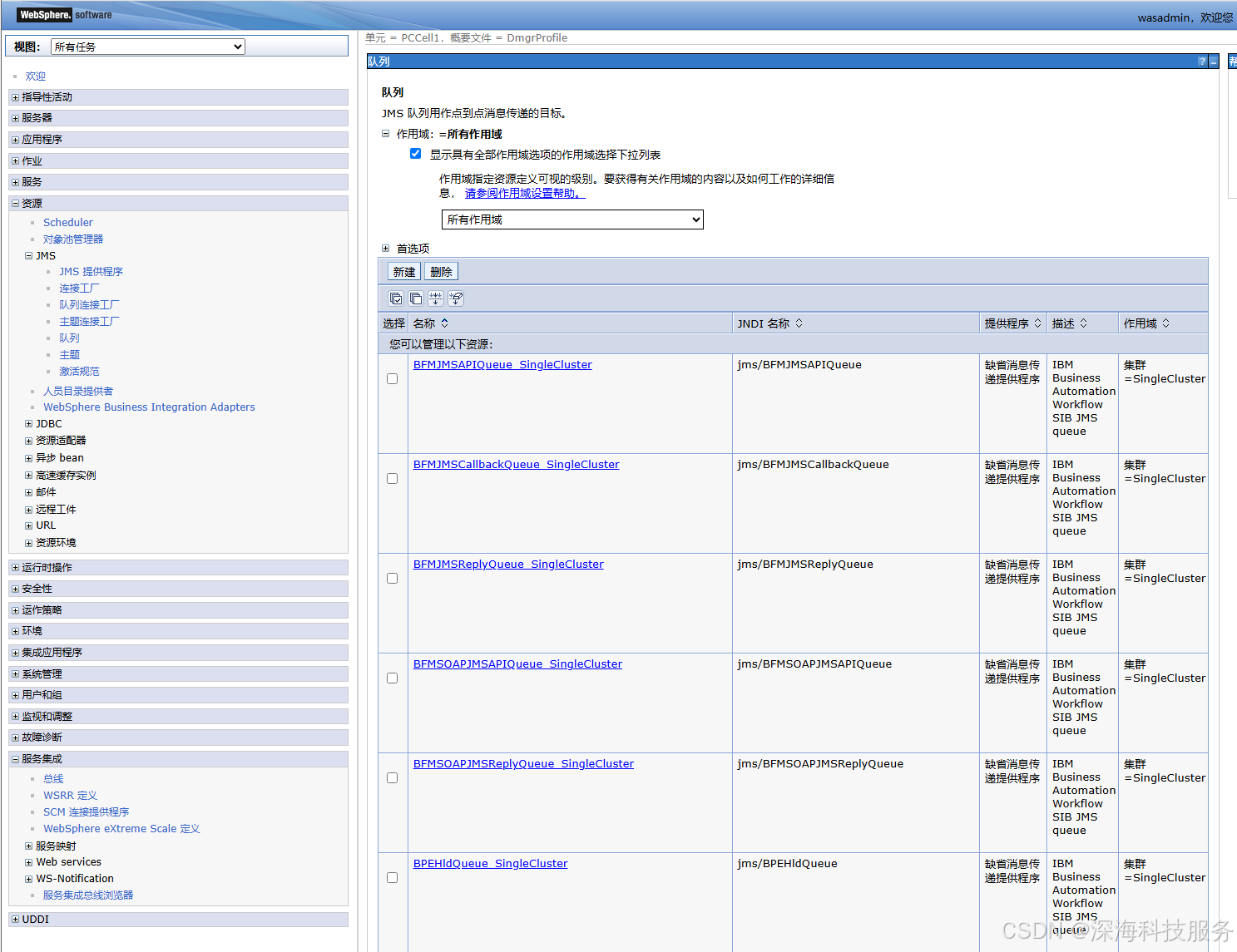Viewport: 1237px width, 952px height.
Task: Click the 删除 button
Action: point(441,272)
